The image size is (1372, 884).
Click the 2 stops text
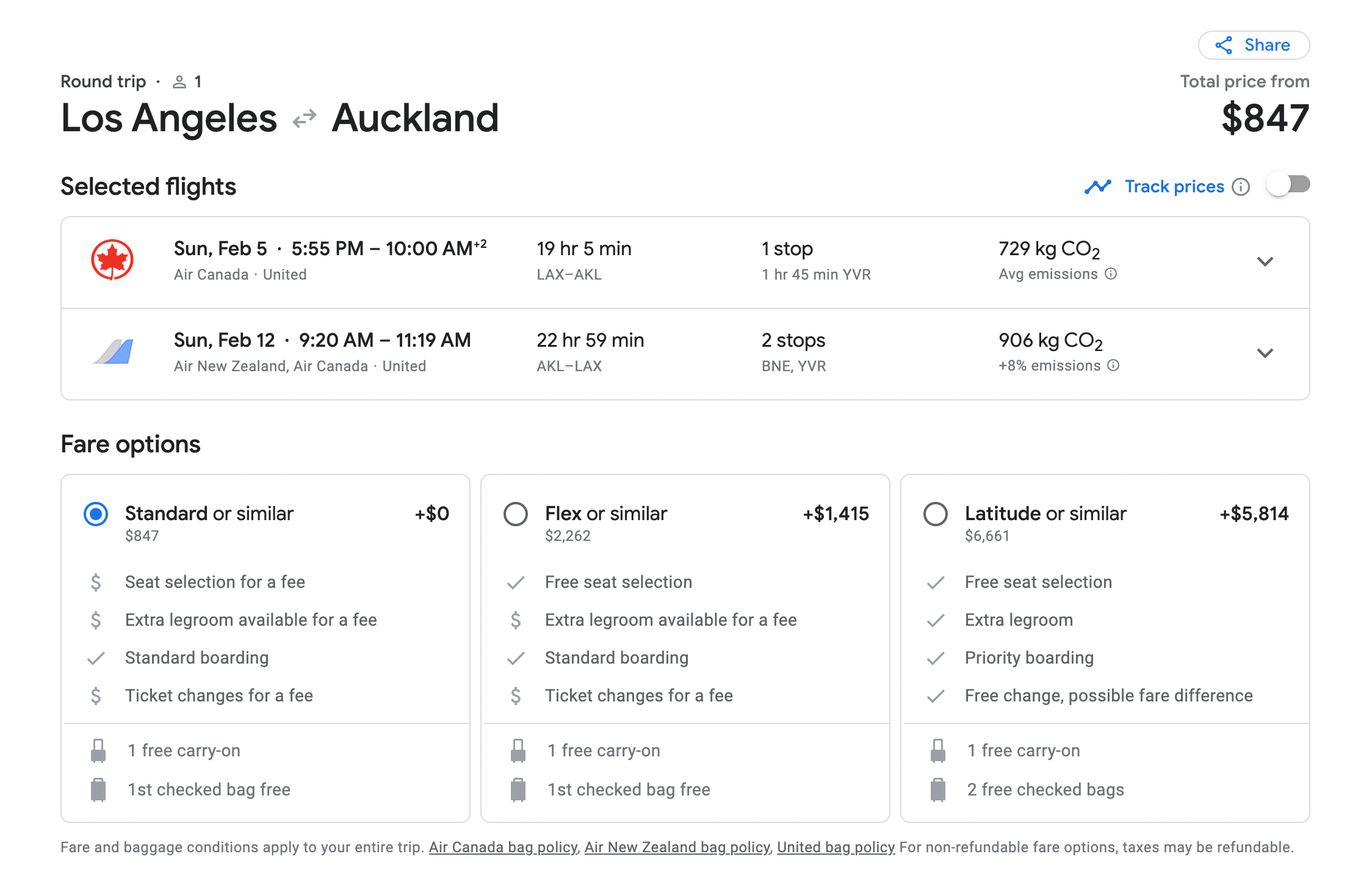click(793, 340)
